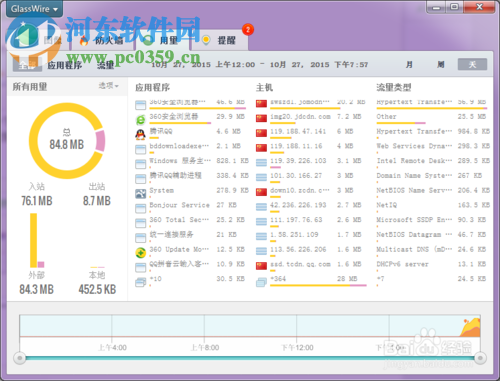500x381 pixels.
Task: Click the right timeline range slider handle
Action: pyautogui.click(x=480, y=358)
